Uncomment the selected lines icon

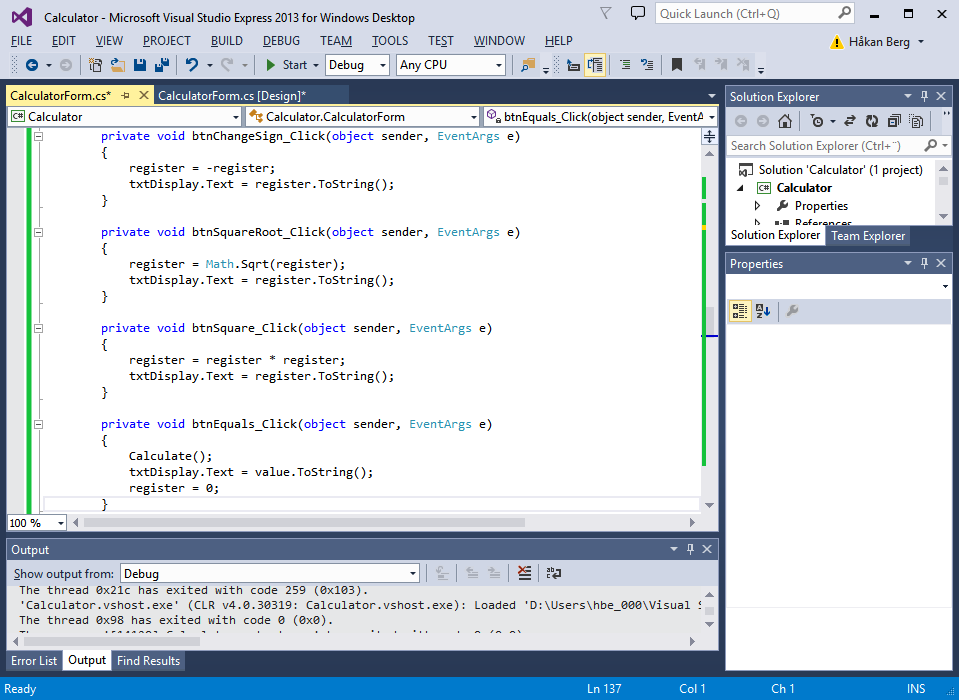click(x=647, y=64)
